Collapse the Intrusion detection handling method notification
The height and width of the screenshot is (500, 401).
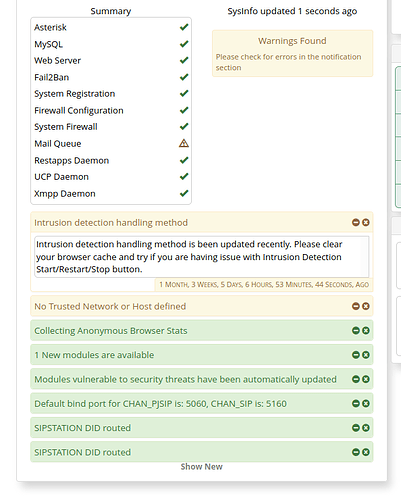(356, 222)
